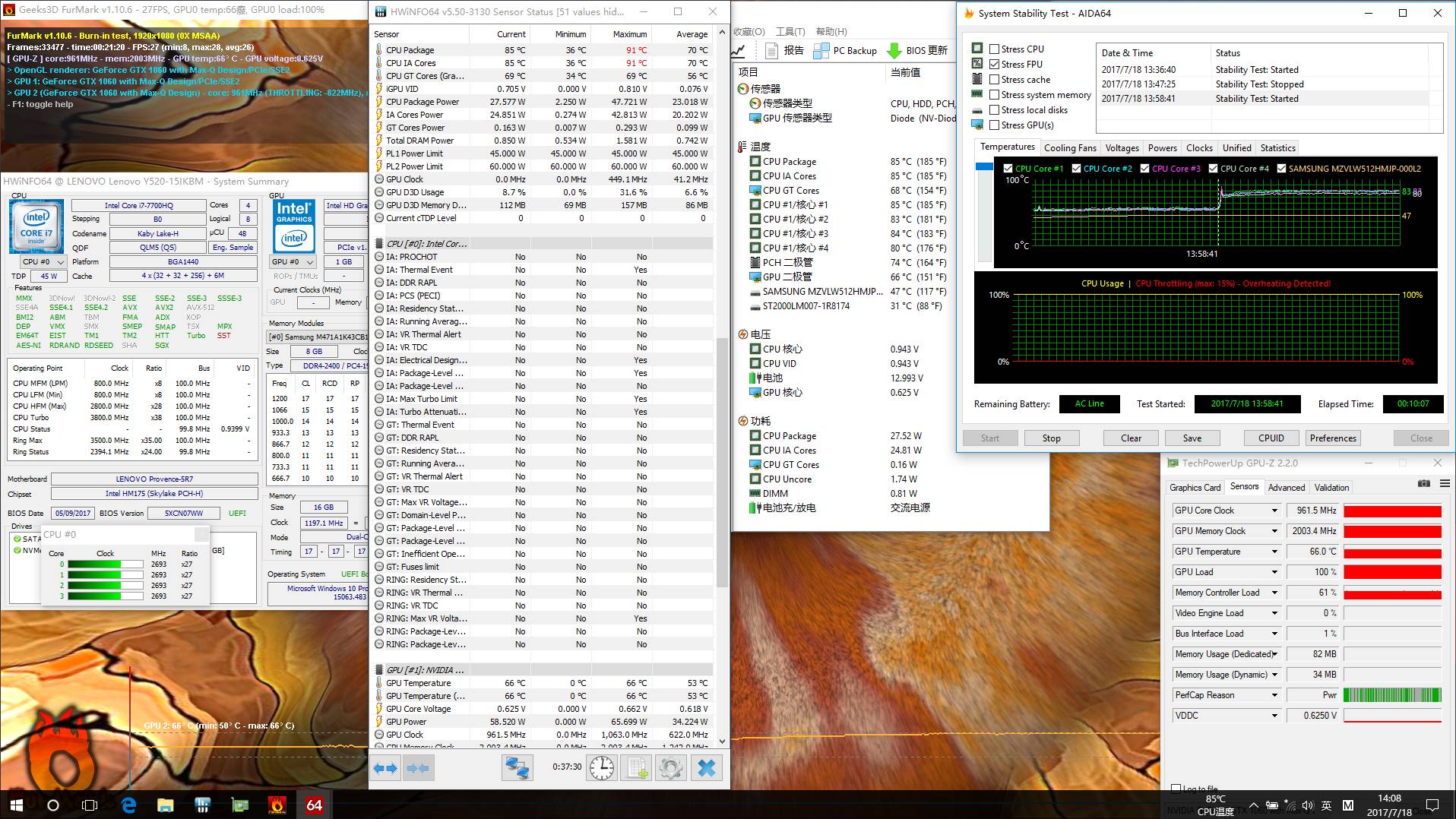Click HWiNFO network monitors icon
Image resolution: width=1456 pixels, height=819 pixels.
(517, 768)
